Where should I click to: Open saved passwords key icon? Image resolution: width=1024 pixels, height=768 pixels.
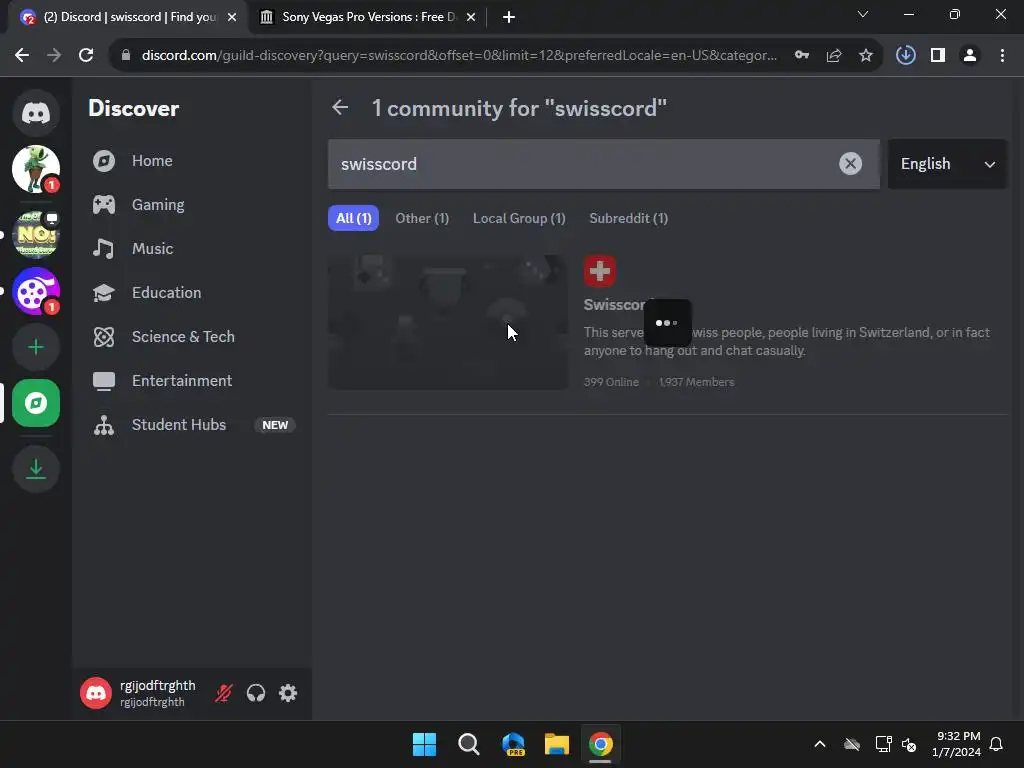coord(802,56)
